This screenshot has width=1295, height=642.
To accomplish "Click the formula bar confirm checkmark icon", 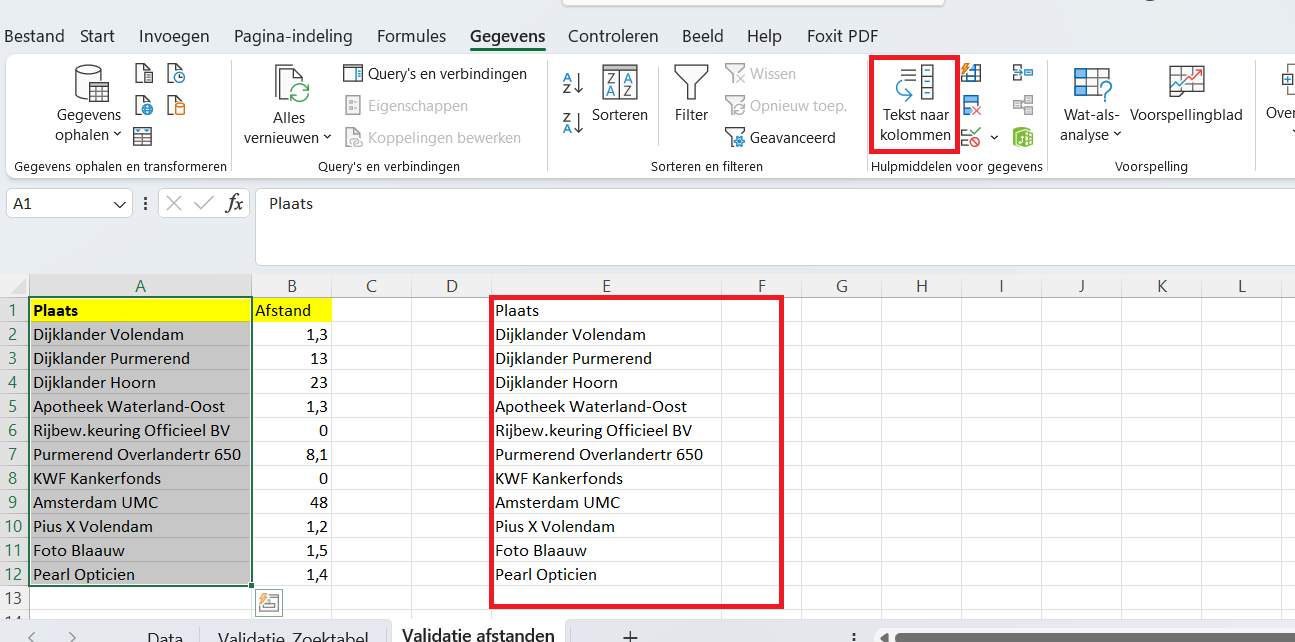I will click(x=204, y=204).
